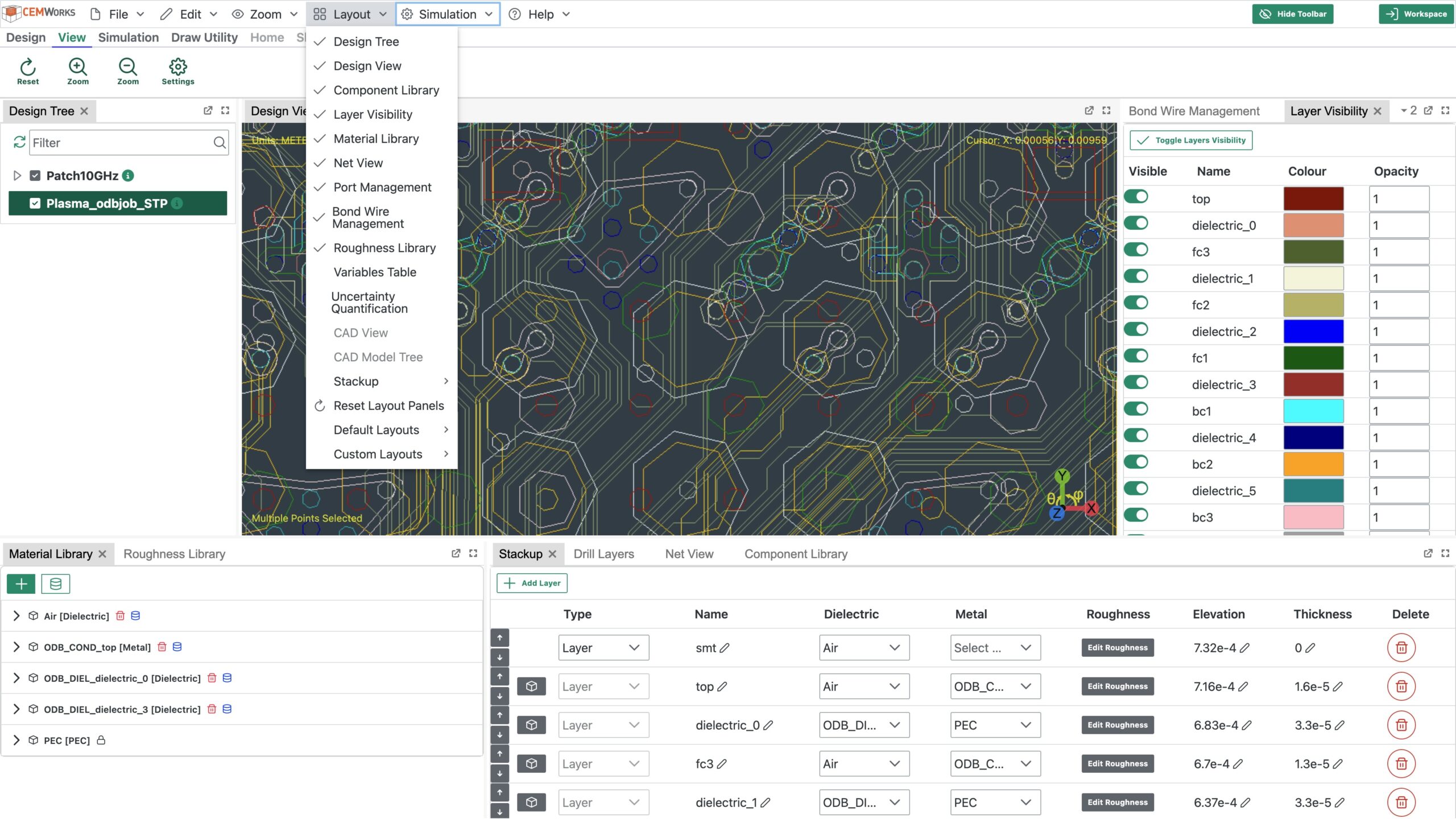Move the top layer up with its arrow
Screen dimensions: 1456x819
point(499,677)
